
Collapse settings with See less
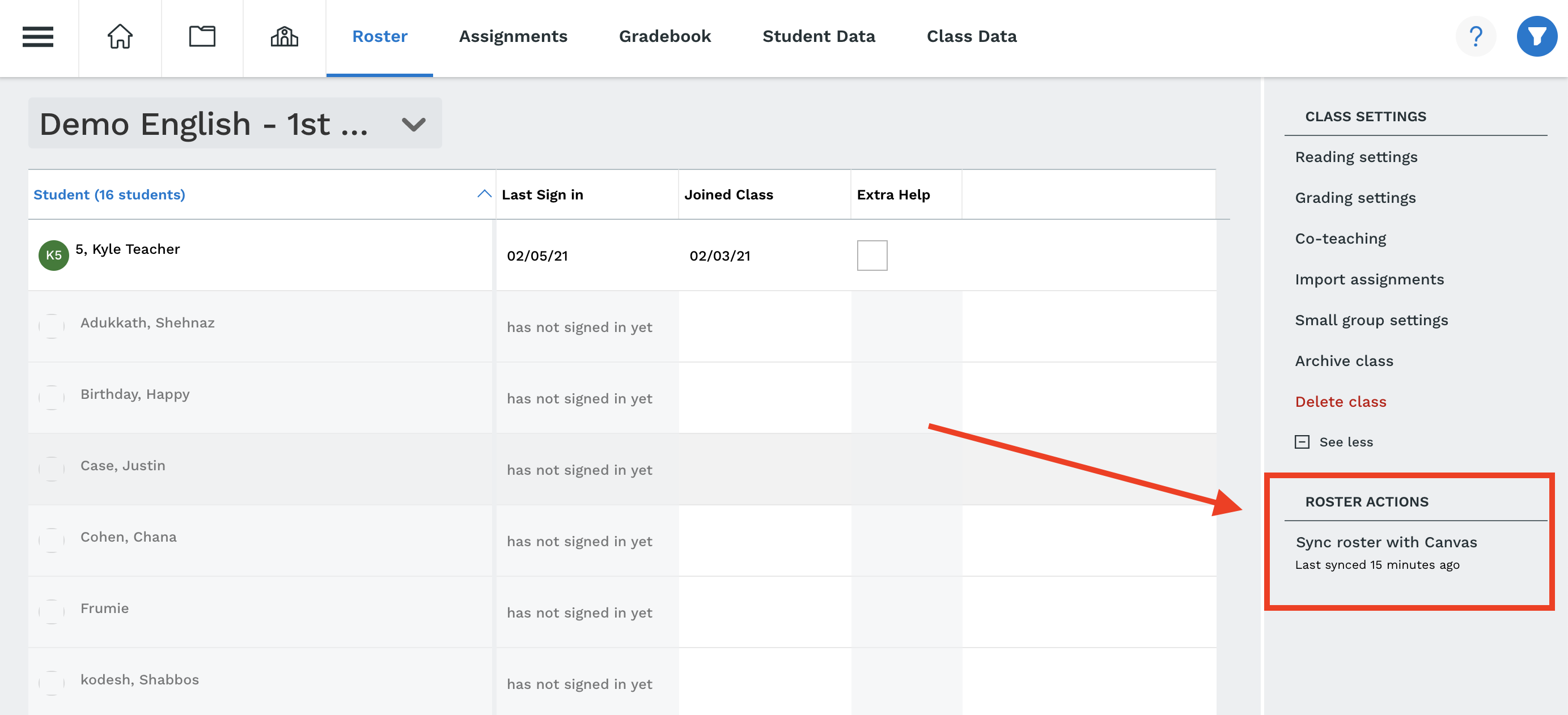[x=1346, y=442]
